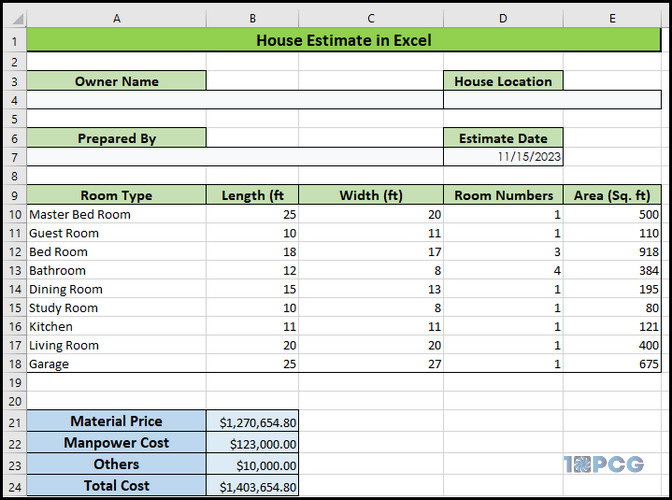This screenshot has height=500, width=672.
Task: Select Guest Room area value 110
Action: tap(612, 233)
